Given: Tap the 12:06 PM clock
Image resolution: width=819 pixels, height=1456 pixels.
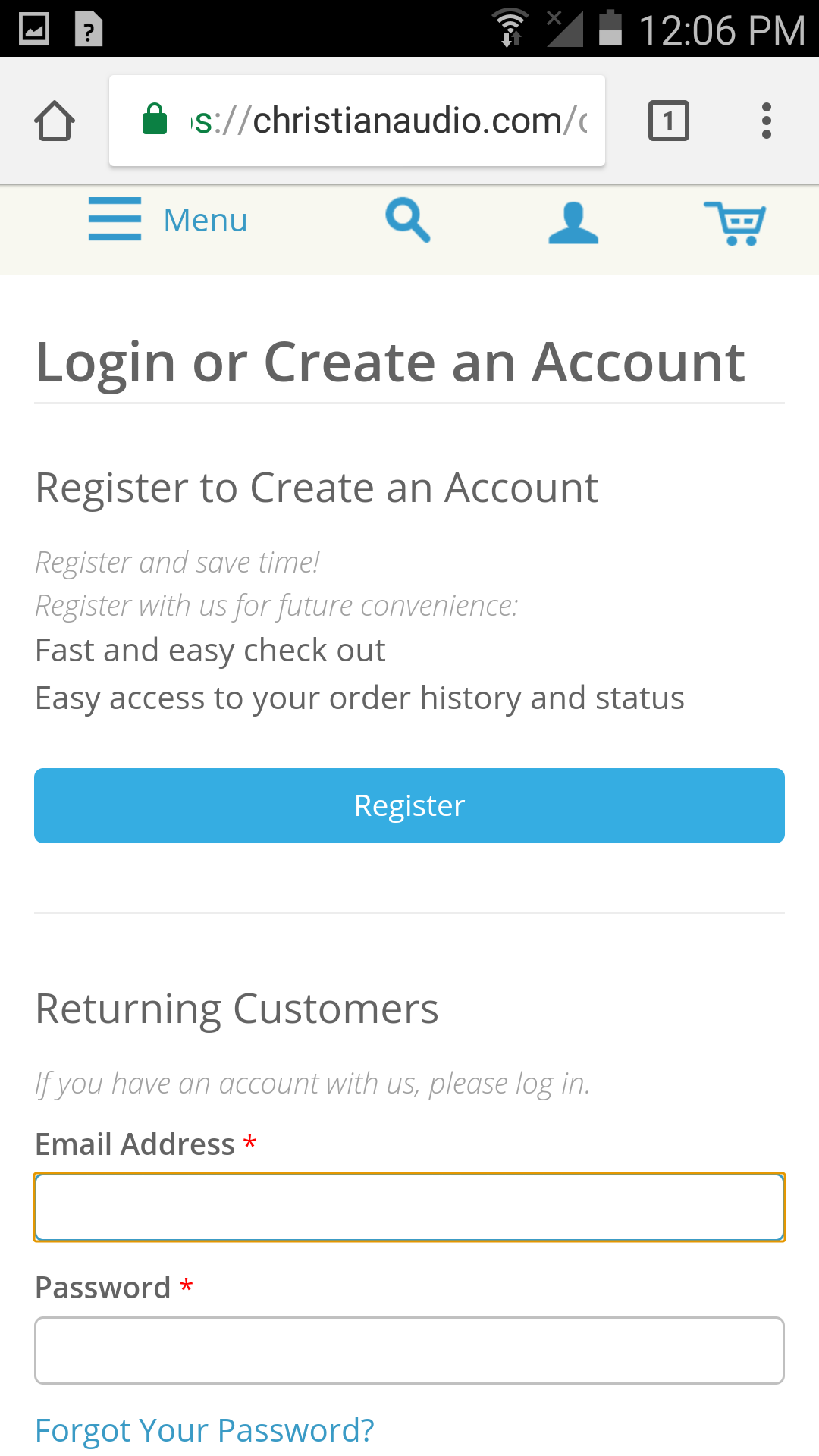Looking at the screenshot, I should click(x=721, y=30).
